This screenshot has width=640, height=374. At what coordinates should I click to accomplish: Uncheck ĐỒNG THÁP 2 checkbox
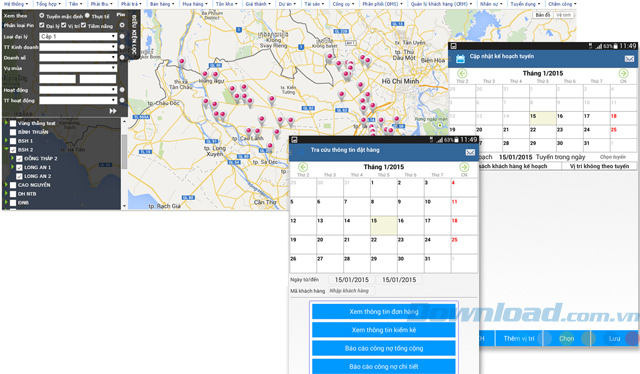point(19,158)
